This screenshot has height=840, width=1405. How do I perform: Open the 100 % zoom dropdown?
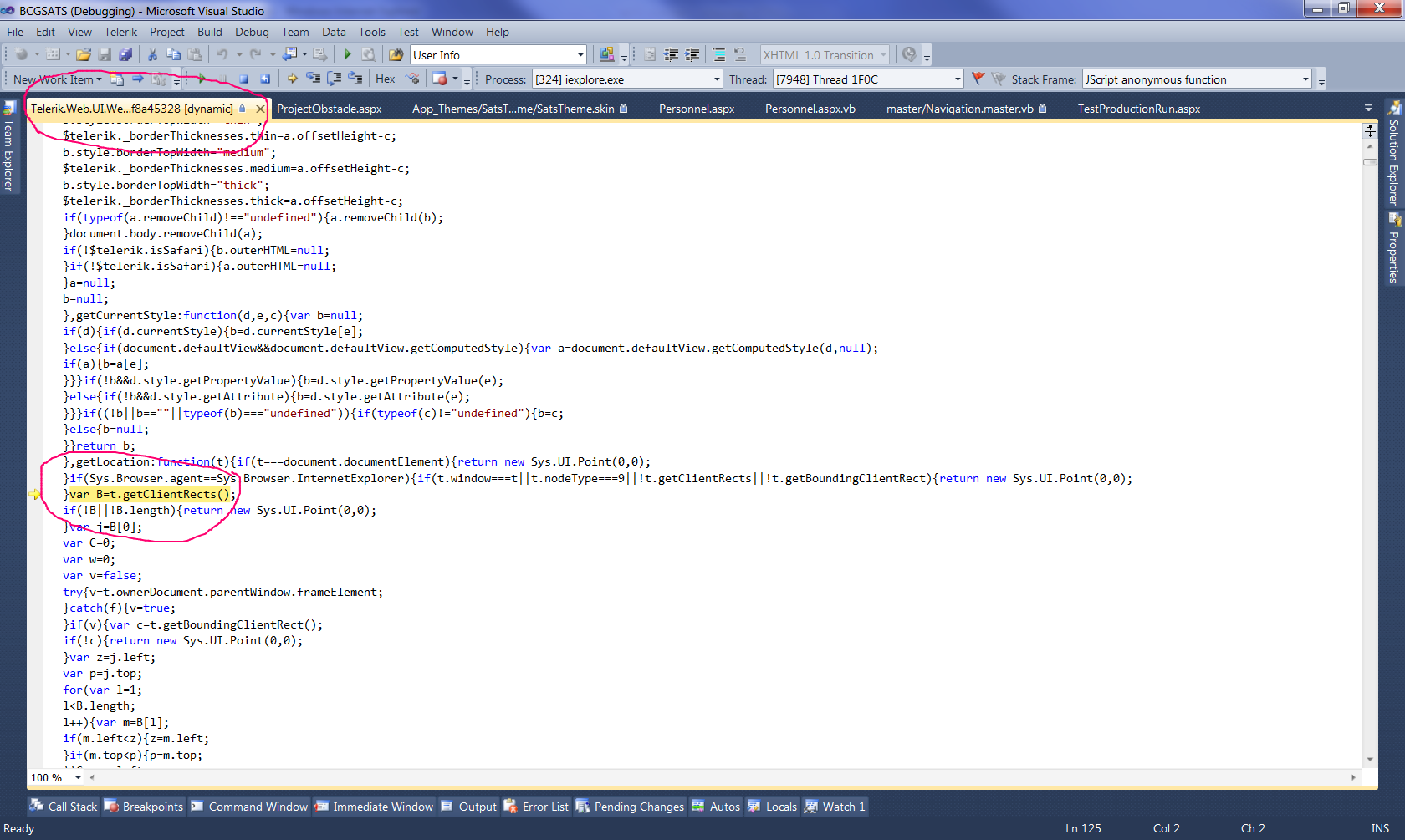click(x=78, y=777)
